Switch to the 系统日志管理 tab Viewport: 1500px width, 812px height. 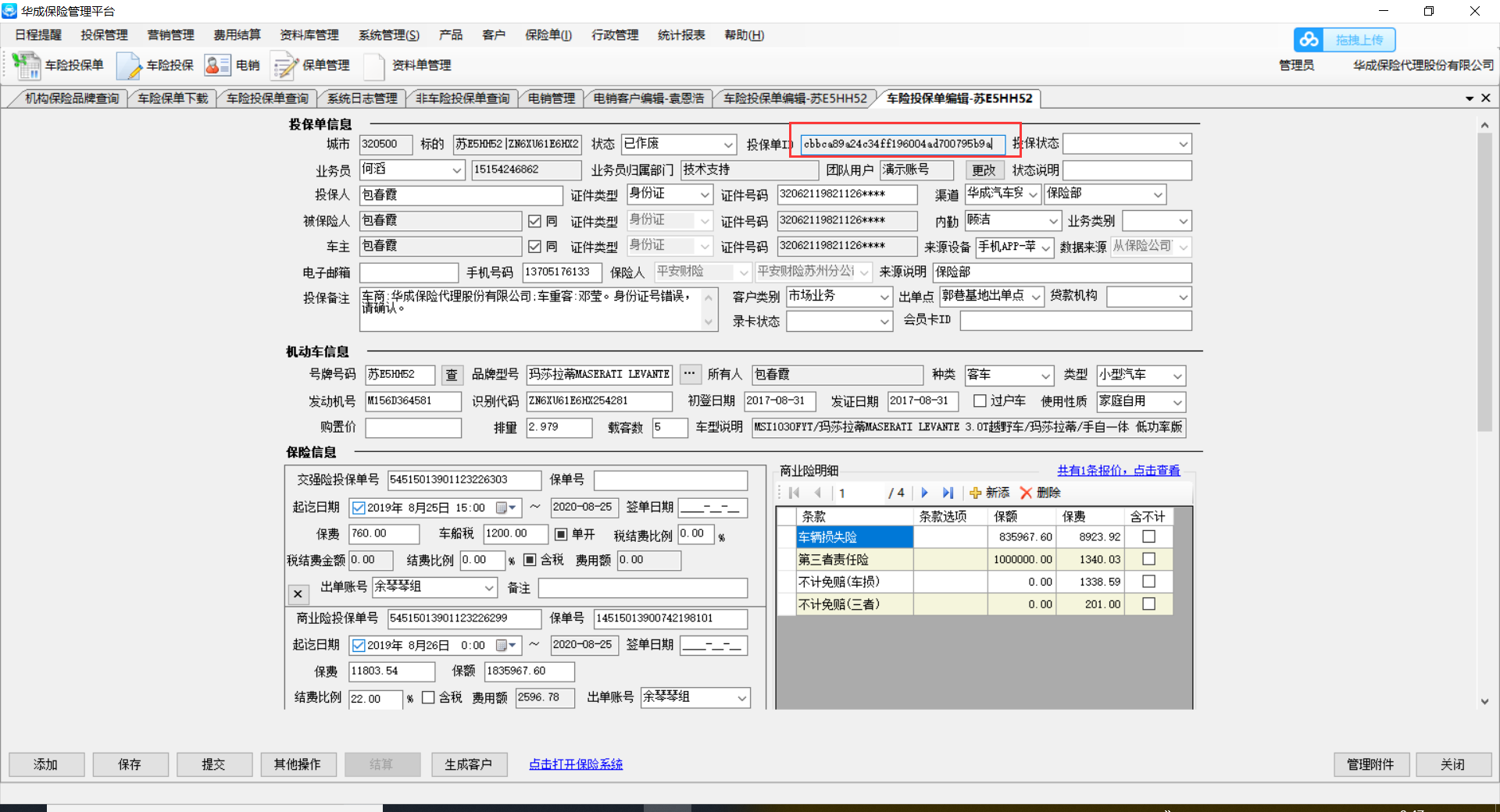(362, 98)
